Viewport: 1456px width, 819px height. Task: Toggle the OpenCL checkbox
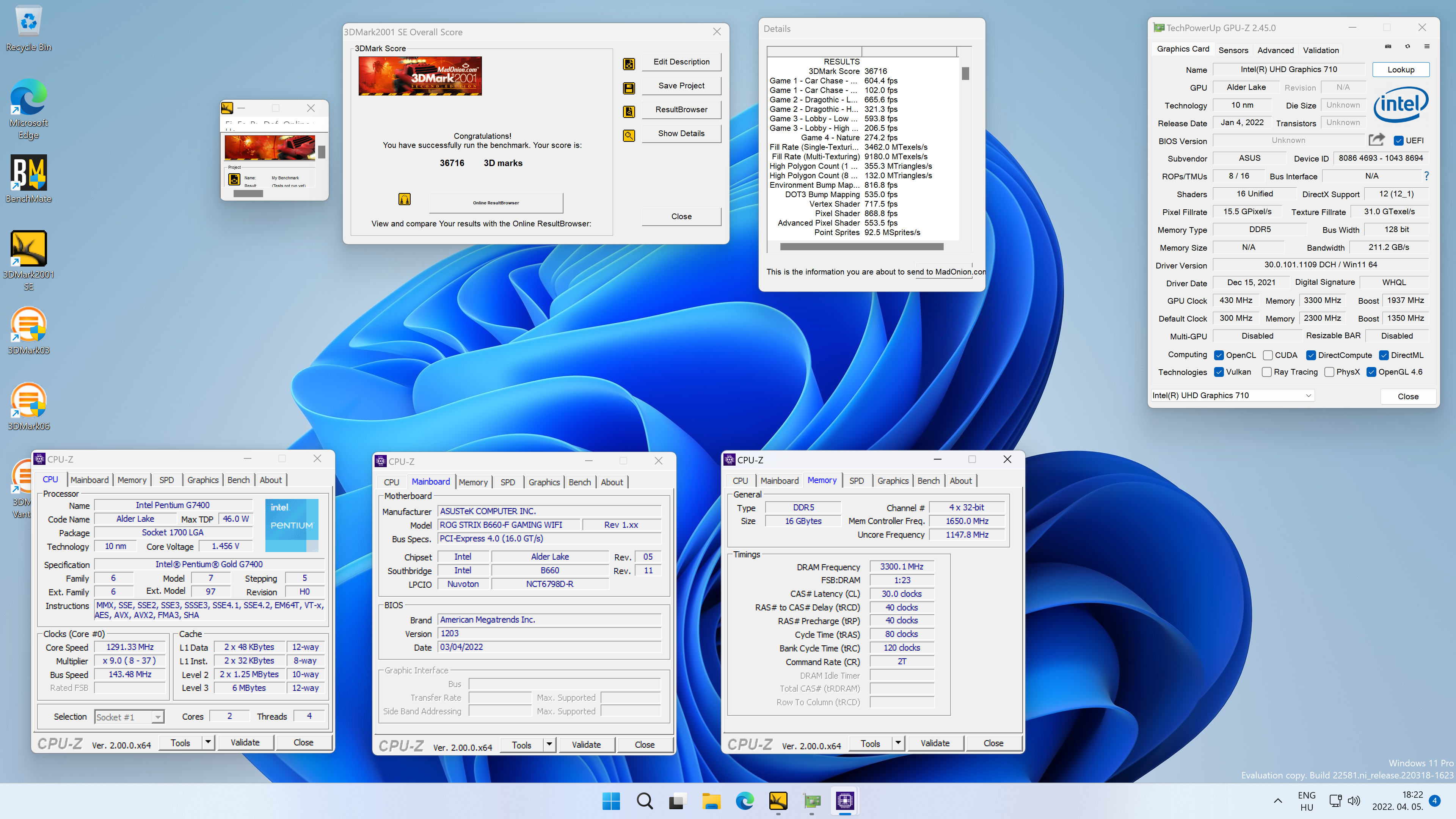click(1219, 355)
